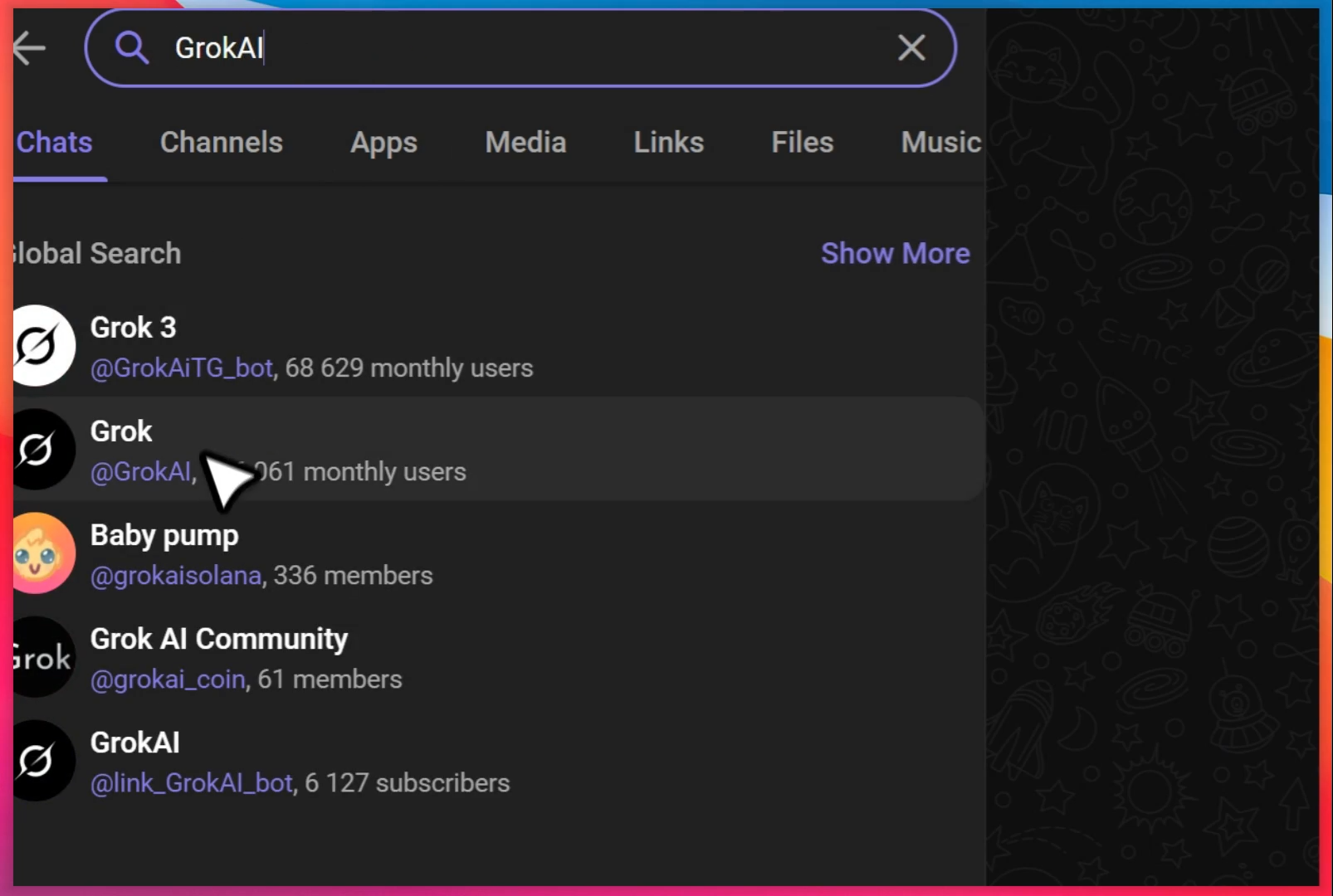This screenshot has height=896, width=1333.
Task: Click the 6 127 subscribers text
Action: click(408, 782)
